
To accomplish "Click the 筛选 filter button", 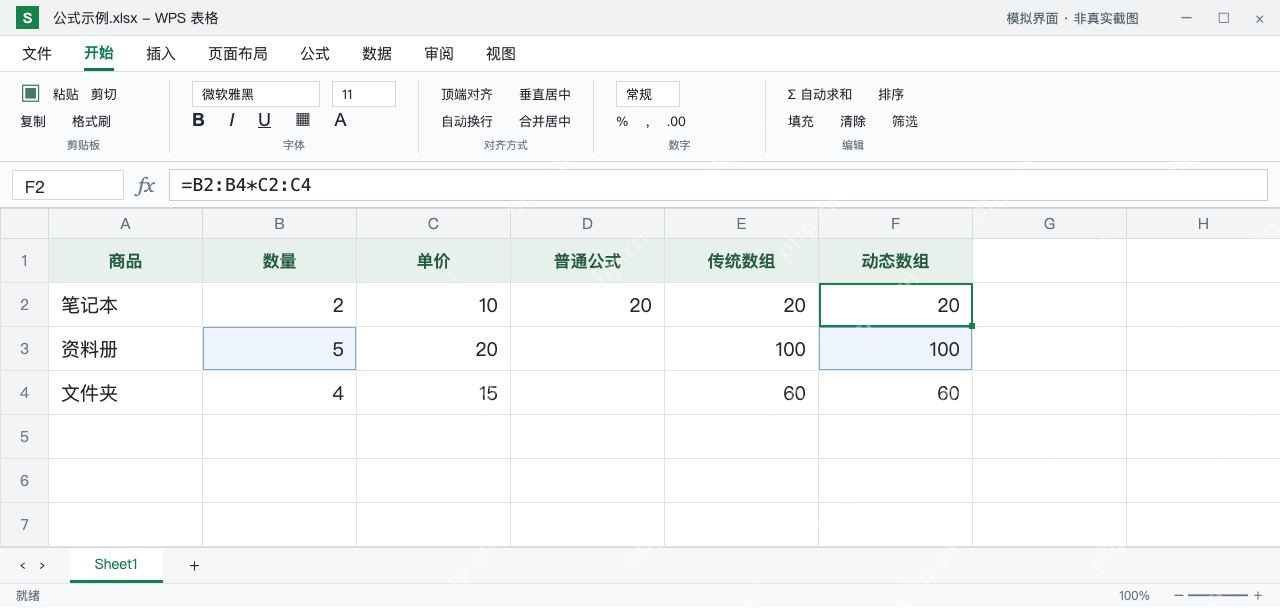I will coord(905,121).
